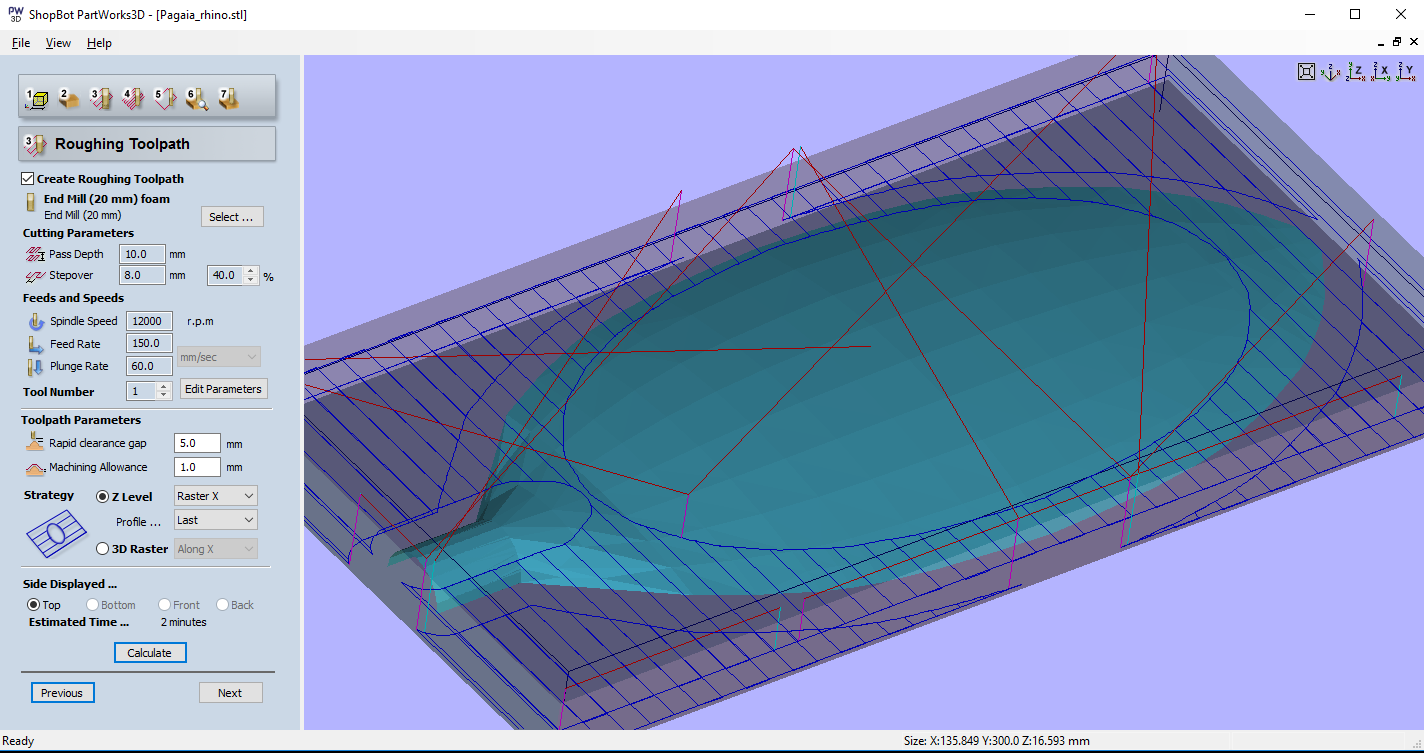
Task: Restore the inner document window
Action: pos(1396,42)
